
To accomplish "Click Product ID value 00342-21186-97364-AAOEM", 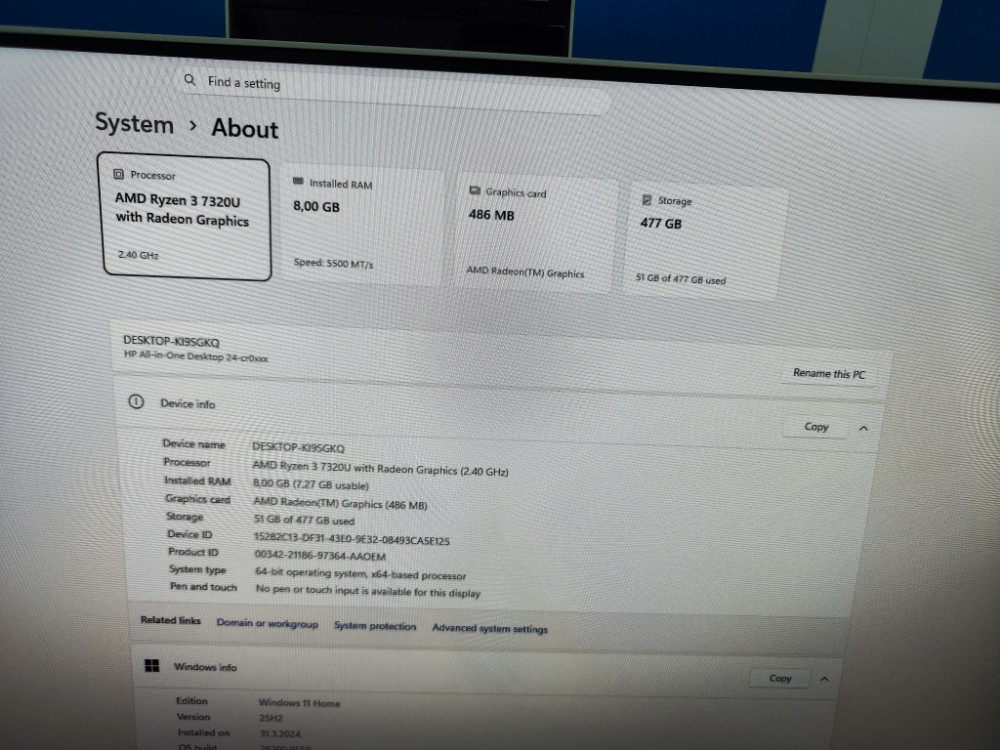I will click(320, 555).
